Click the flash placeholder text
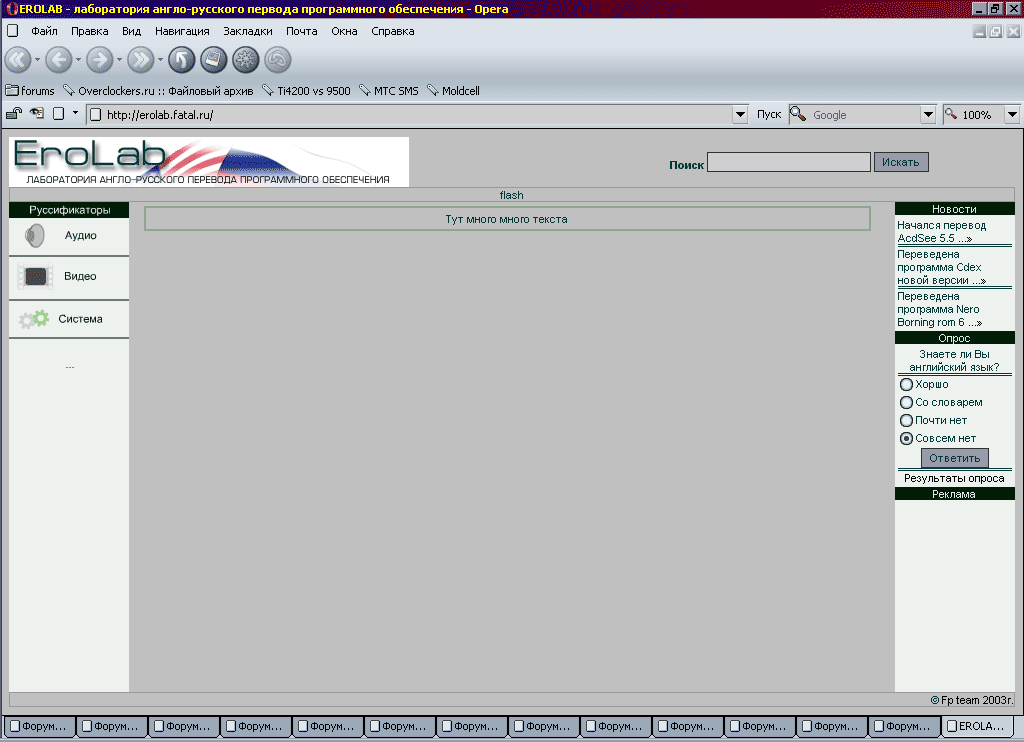Image resolution: width=1024 pixels, height=742 pixels. [511, 195]
